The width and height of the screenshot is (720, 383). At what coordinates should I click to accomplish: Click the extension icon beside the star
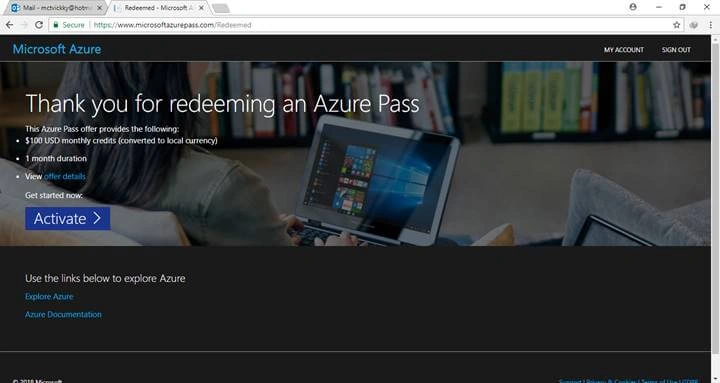click(x=694, y=25)
